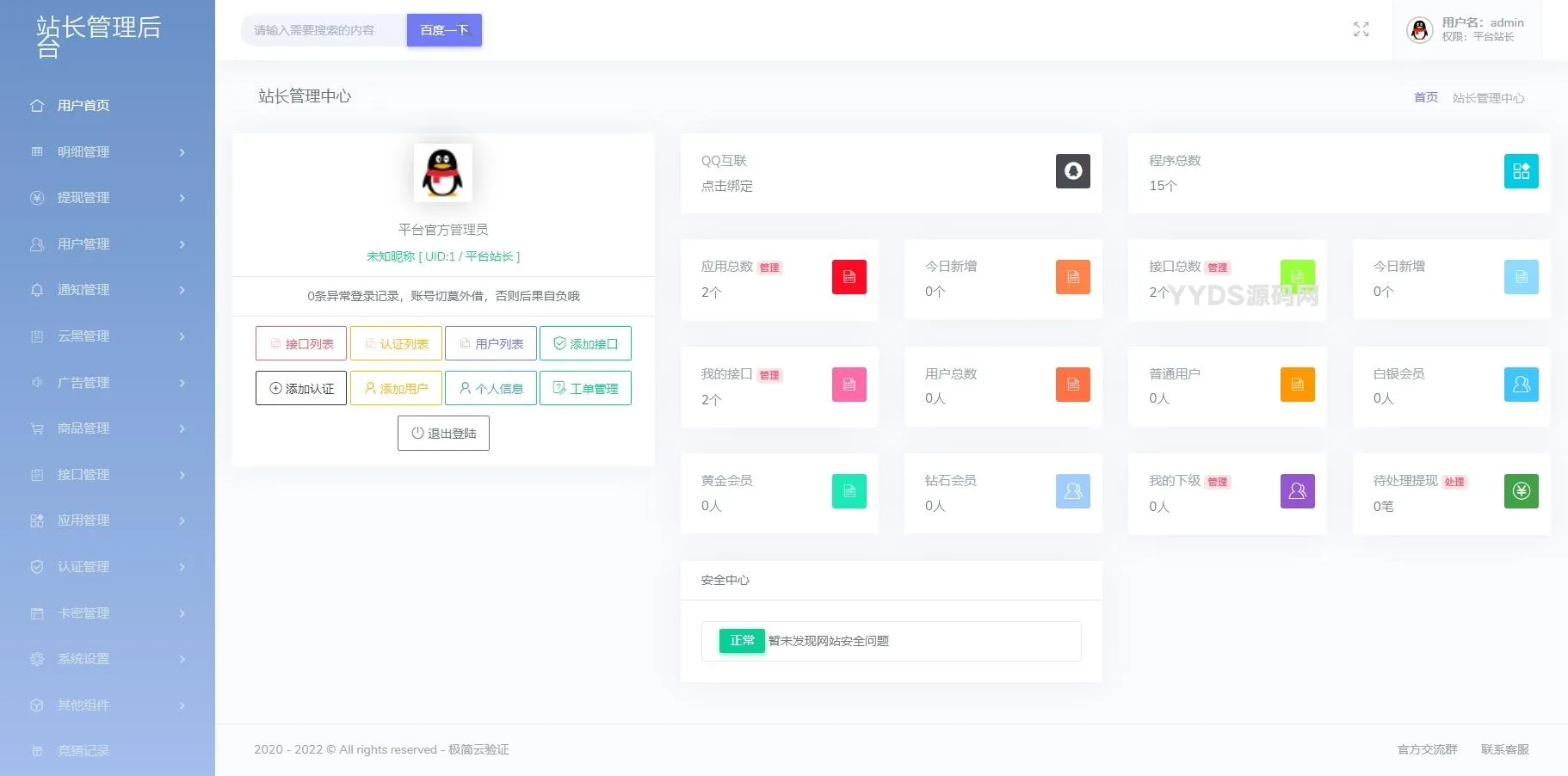Click cube icon beside 其他组件
This screenshot has width=1568, height=776.
37,705
